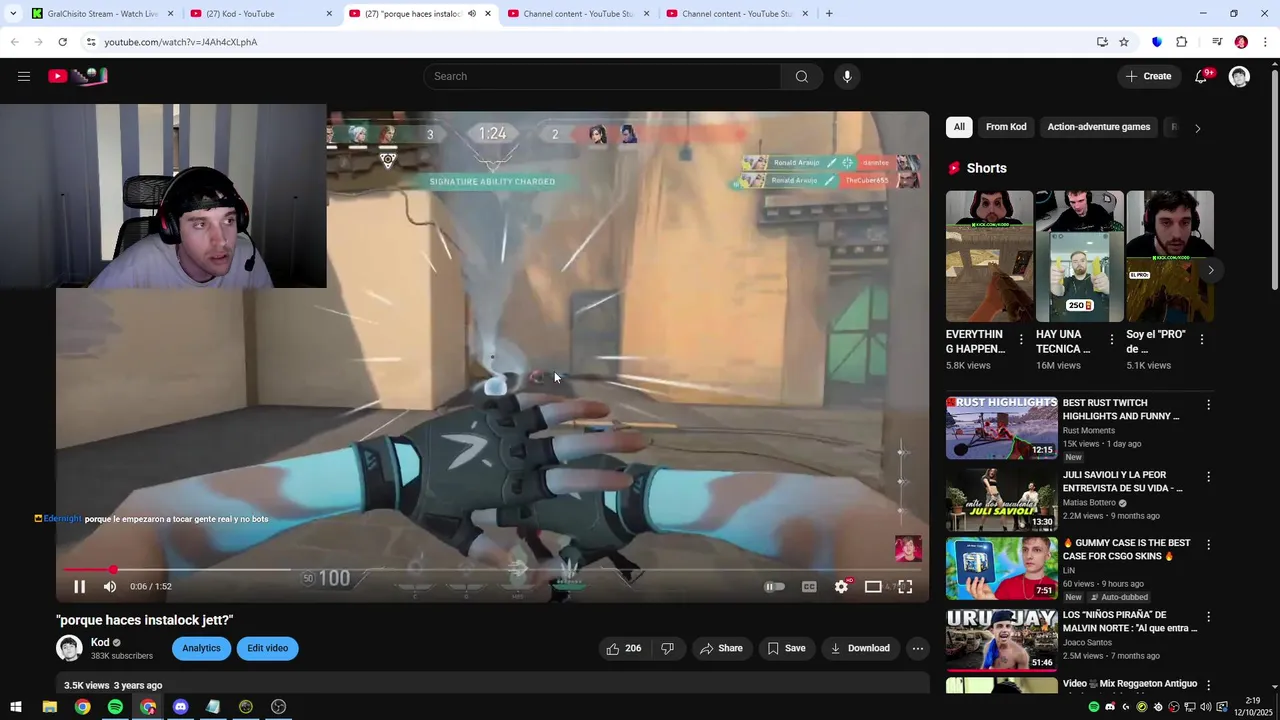This screenshot has height=720, width=1280.
Task: Open the browser extensions puzzle icon
Action: (1181, 42)
